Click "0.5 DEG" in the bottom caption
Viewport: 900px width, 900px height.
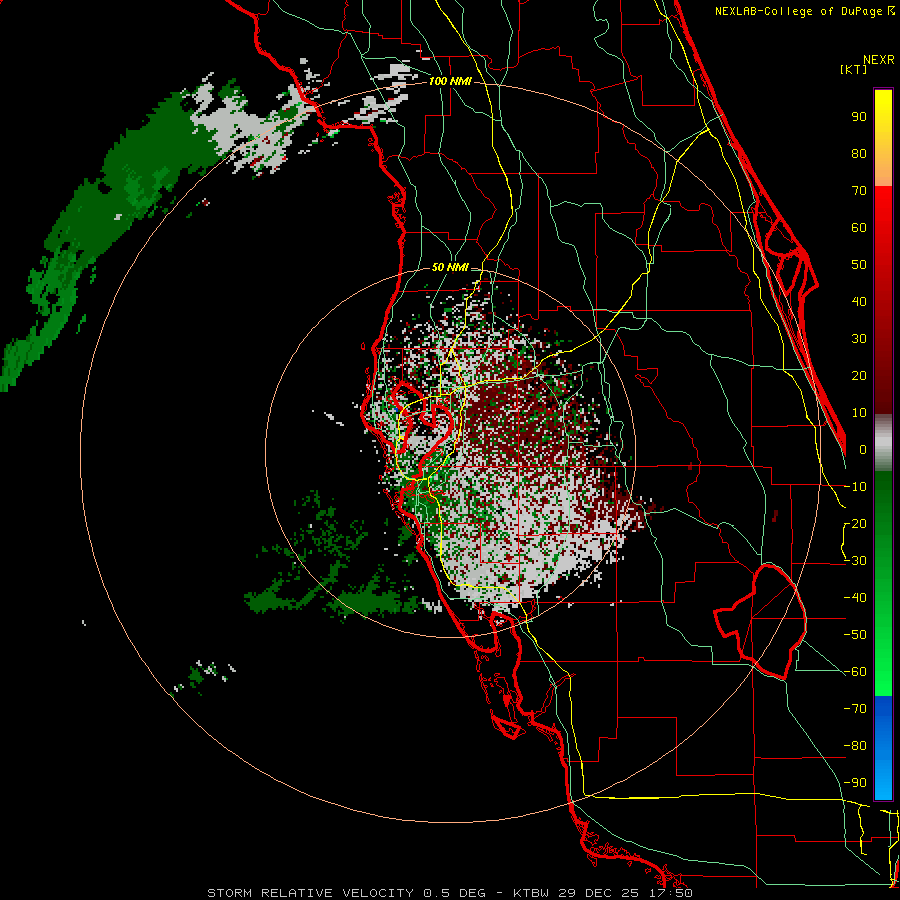(454, 893)
